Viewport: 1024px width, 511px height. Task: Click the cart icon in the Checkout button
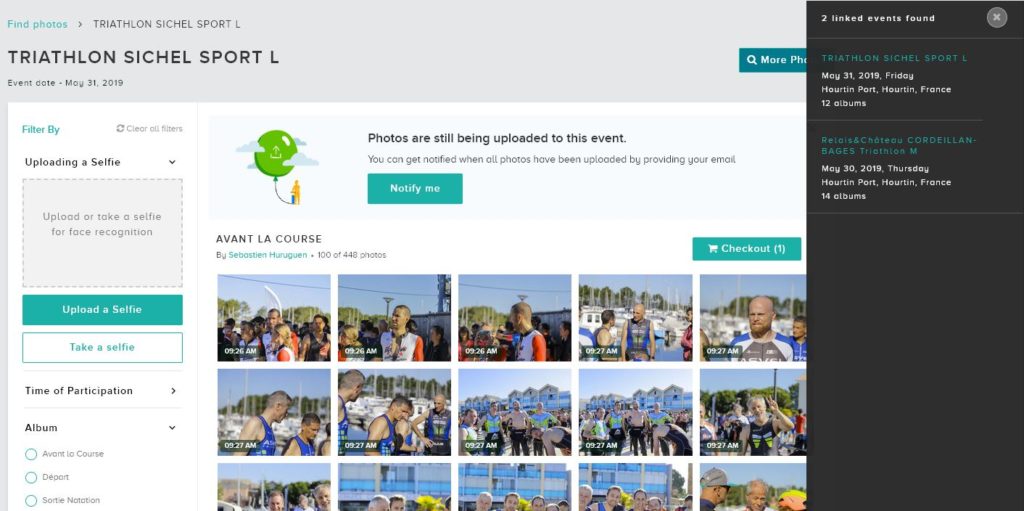click(x=712, y=248)
